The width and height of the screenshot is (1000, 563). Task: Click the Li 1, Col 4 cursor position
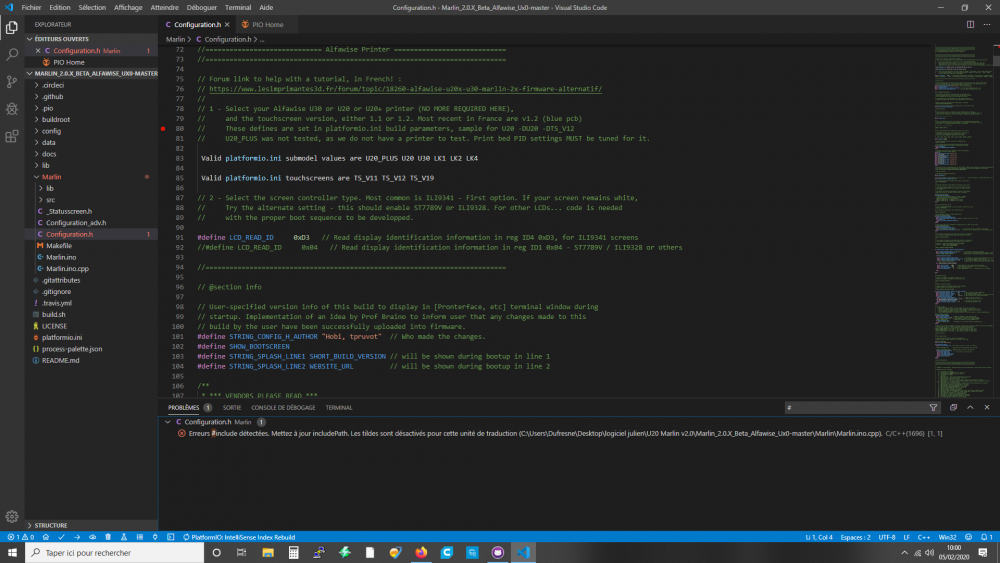point(819,537)
